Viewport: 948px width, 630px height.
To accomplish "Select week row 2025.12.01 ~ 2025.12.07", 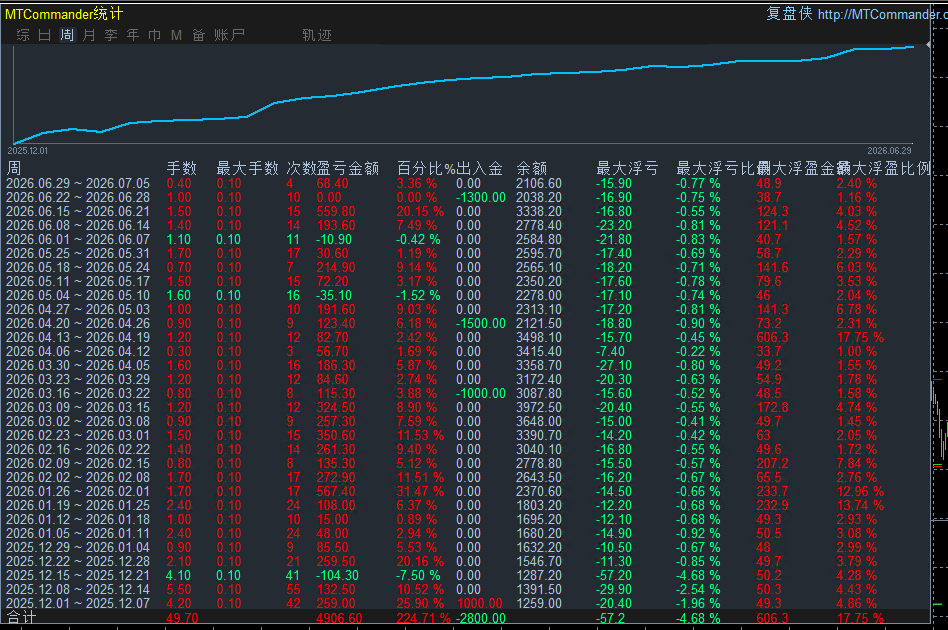I will tap(466, 603).
